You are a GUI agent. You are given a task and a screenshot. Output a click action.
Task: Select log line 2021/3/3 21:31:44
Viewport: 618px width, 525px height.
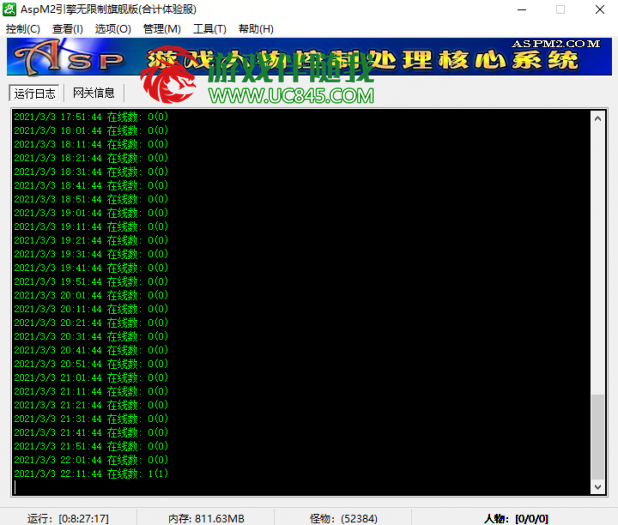pyautogui.click(x=91, y=419)
